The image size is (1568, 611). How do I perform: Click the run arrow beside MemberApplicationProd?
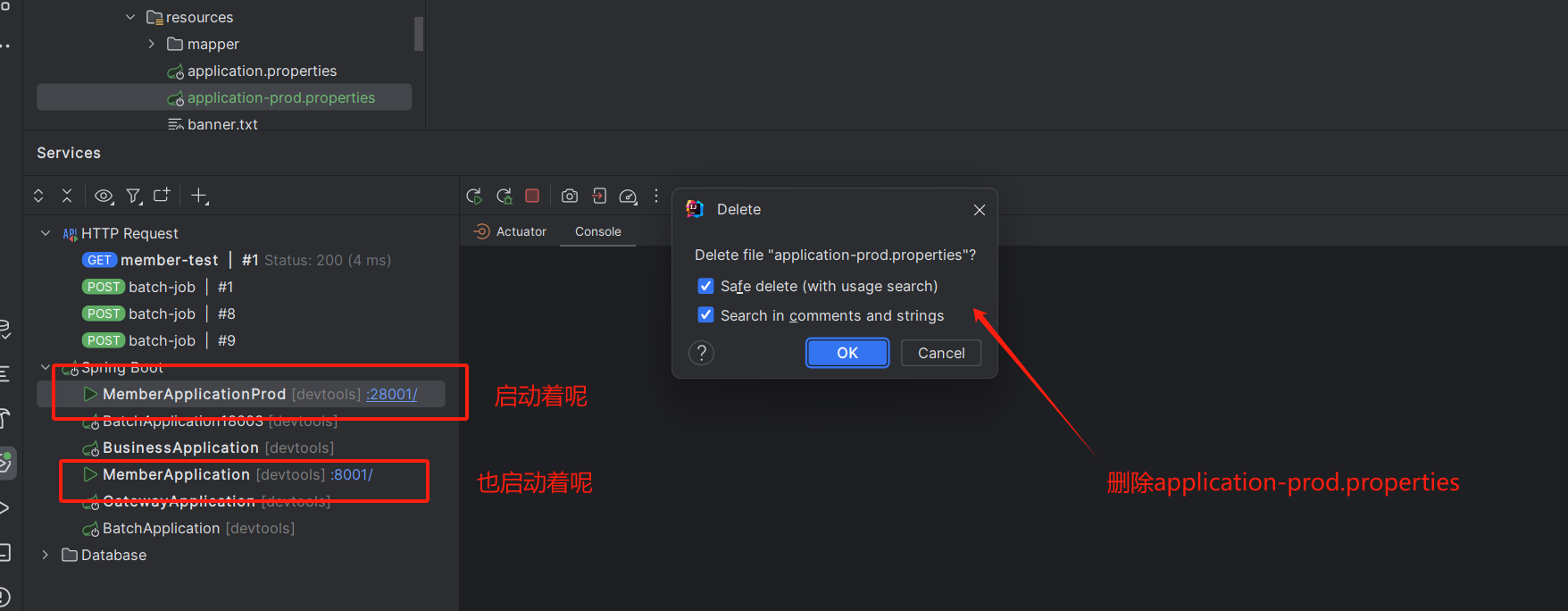pos(90,394)
